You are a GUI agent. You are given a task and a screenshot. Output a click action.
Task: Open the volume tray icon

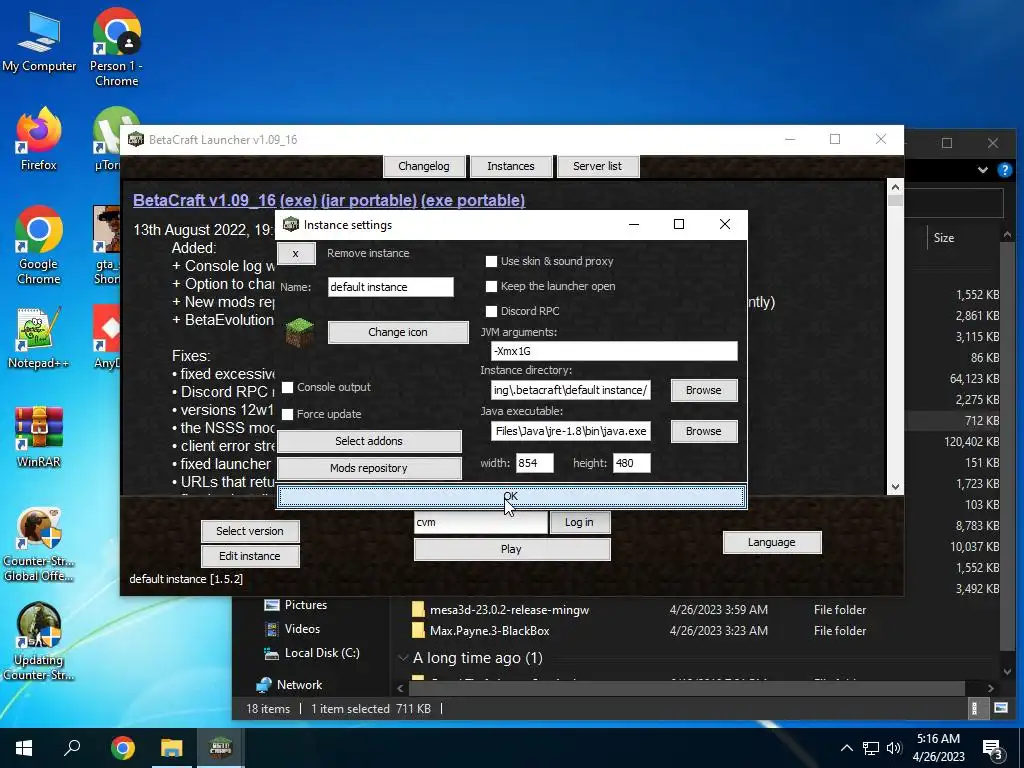[x=894, y=748]
